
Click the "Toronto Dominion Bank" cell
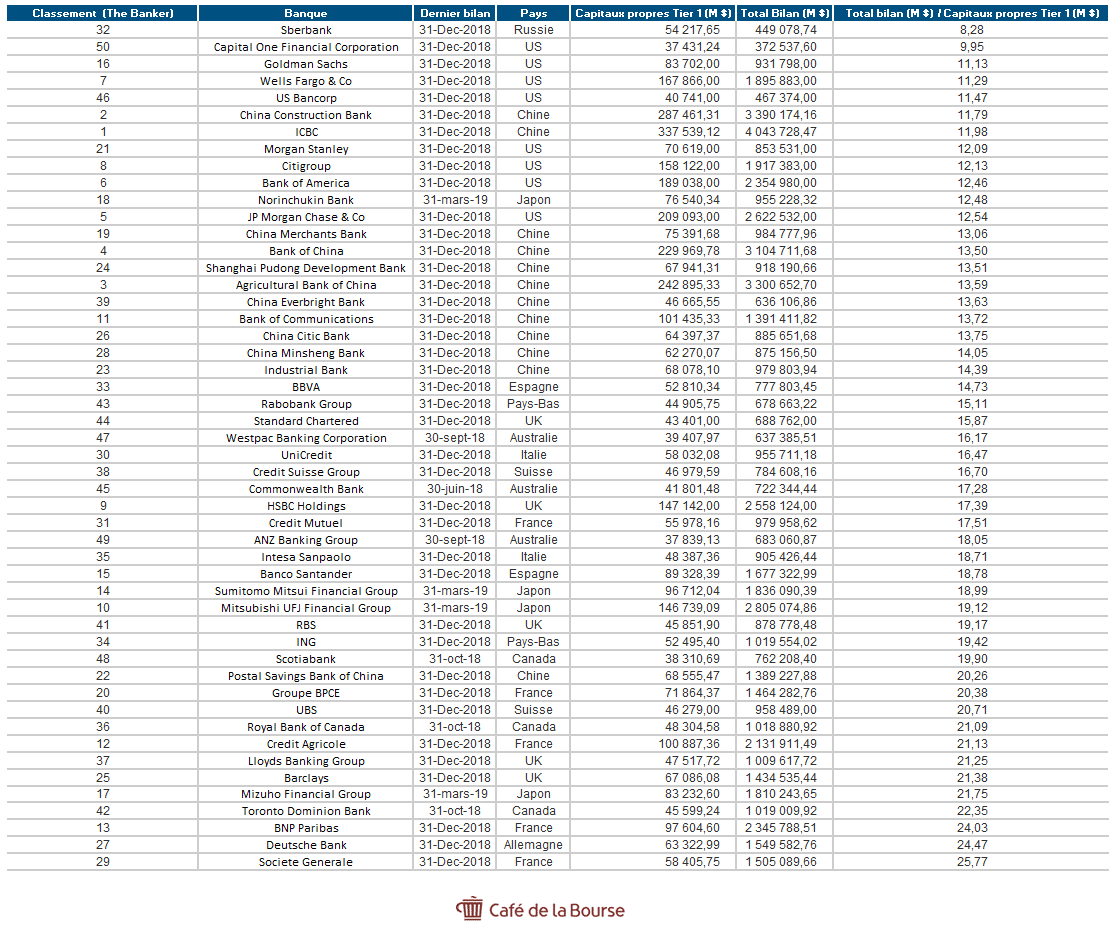pyautogui.click(x=306, y=811)
